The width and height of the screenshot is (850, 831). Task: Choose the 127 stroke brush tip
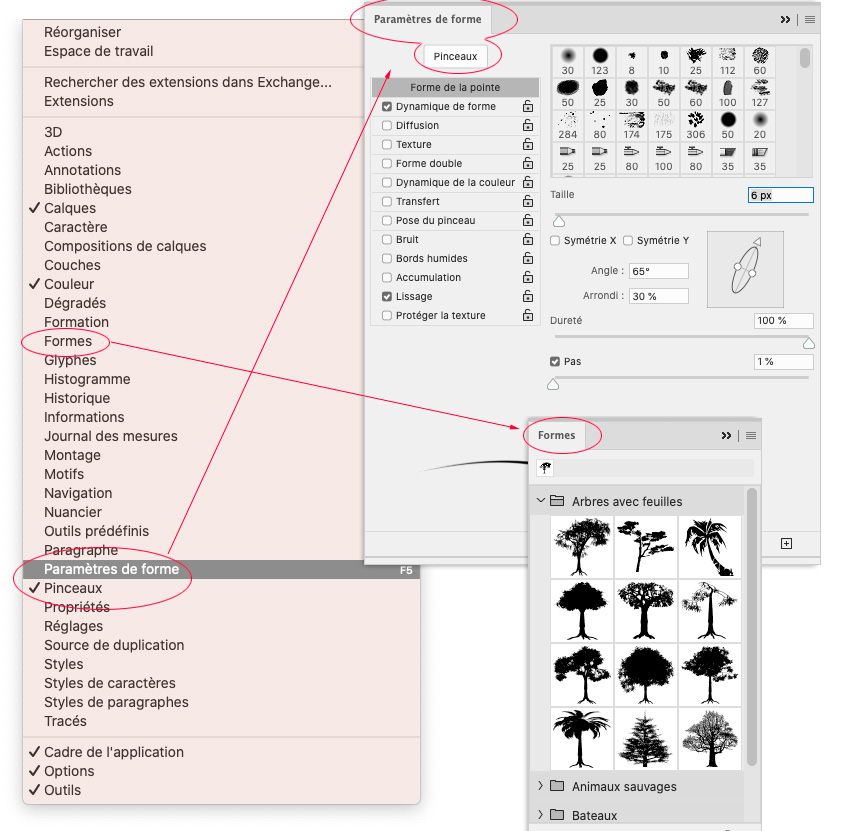click(759, 93)
